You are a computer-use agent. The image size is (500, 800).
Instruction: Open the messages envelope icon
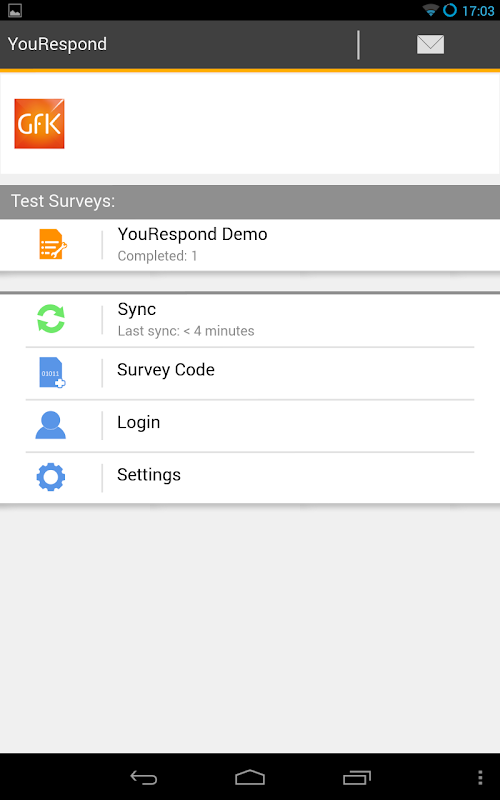click(430, 44)
